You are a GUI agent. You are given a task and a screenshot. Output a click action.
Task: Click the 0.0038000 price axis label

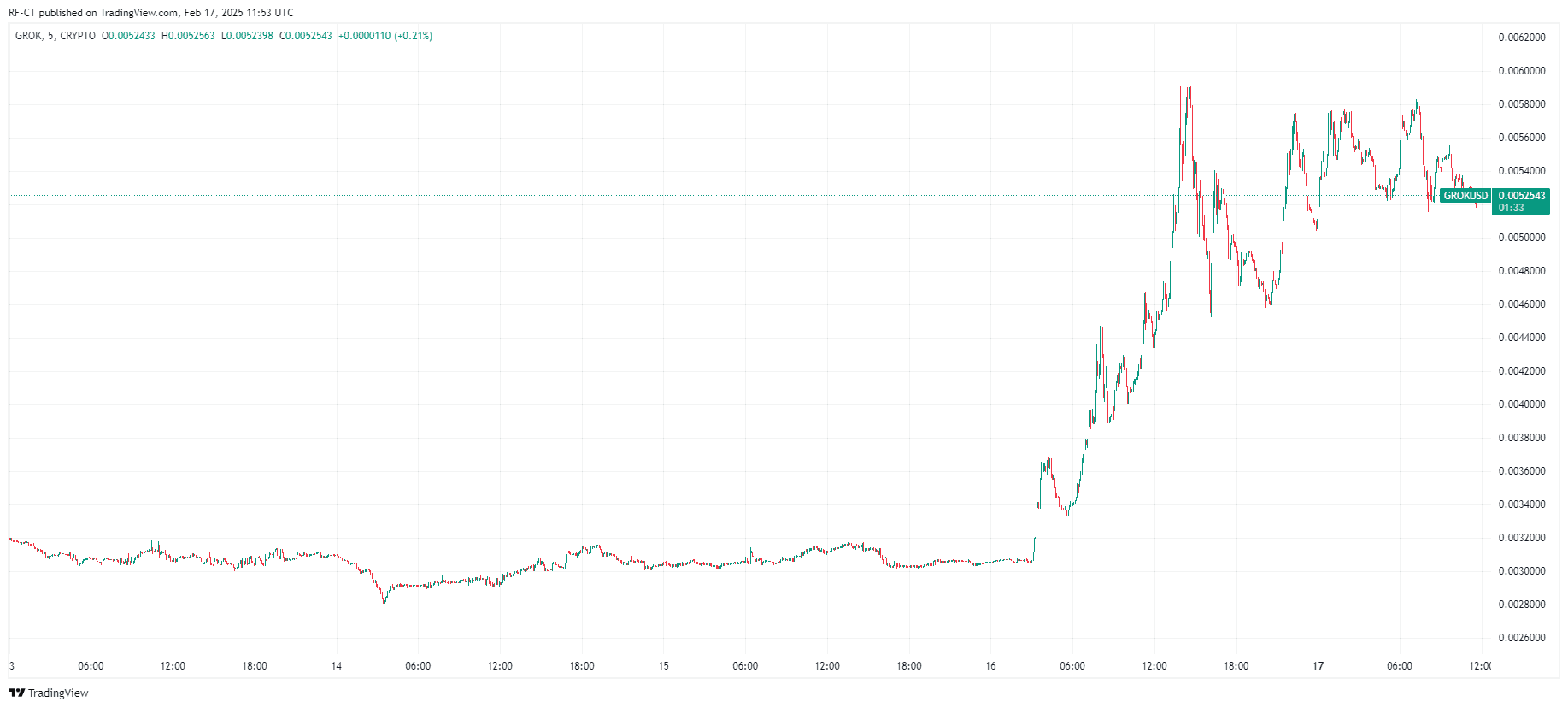coord(1522,438)
